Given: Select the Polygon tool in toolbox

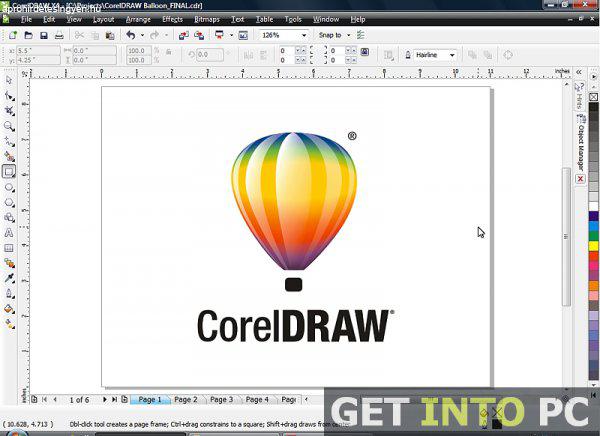Looking at the screenshot, I should (9, 202).
